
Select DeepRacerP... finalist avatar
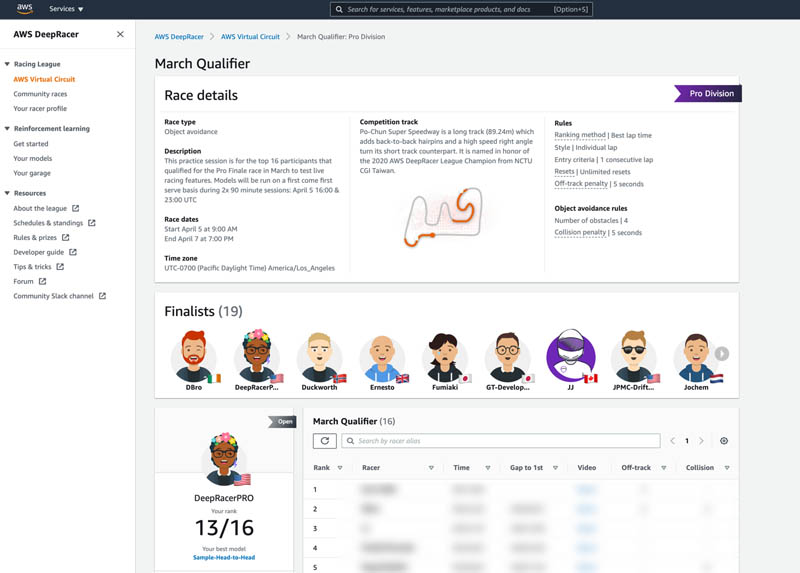pyautogui.click(x=257, y=357)
